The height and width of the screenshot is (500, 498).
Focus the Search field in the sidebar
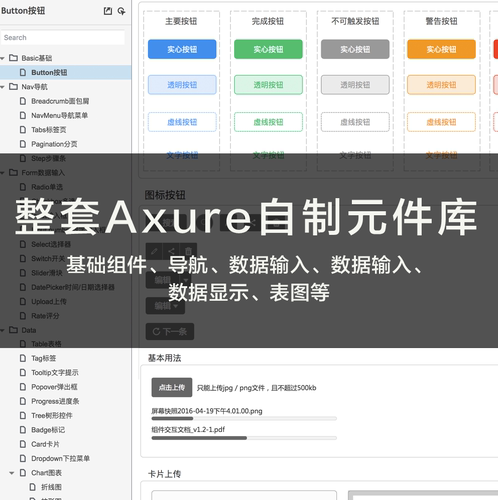coord(63,37)
